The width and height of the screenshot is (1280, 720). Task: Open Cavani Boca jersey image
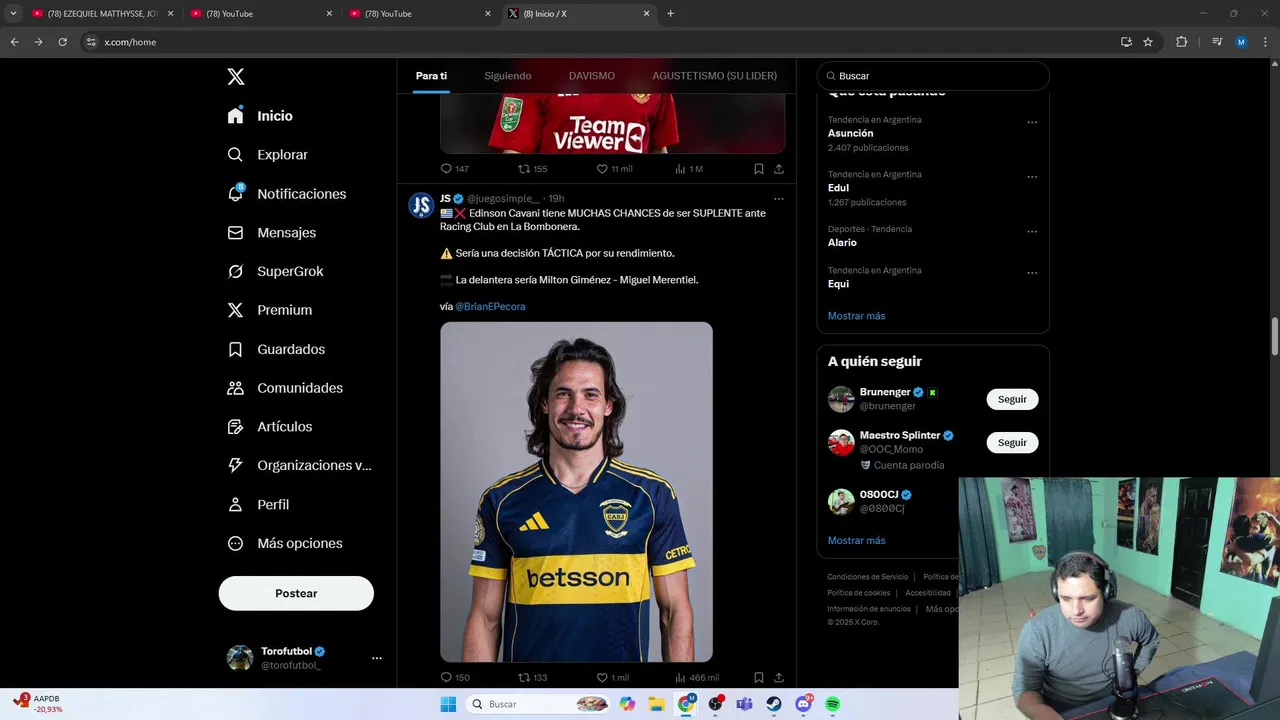pos(576,492)
